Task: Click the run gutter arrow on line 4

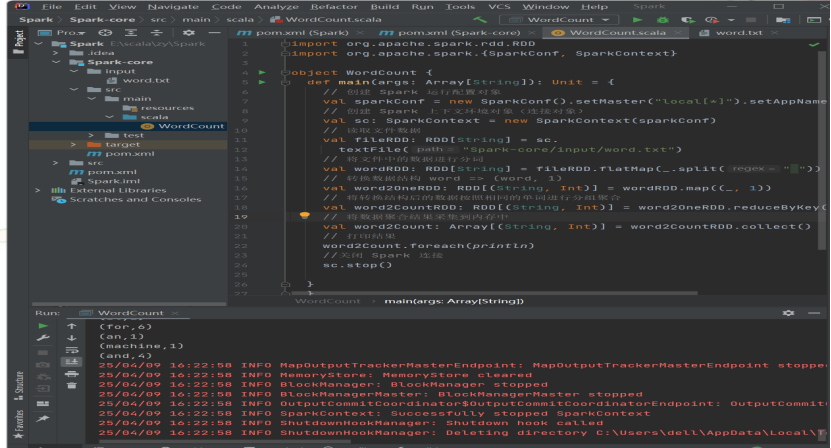Action: coord(262,72)
